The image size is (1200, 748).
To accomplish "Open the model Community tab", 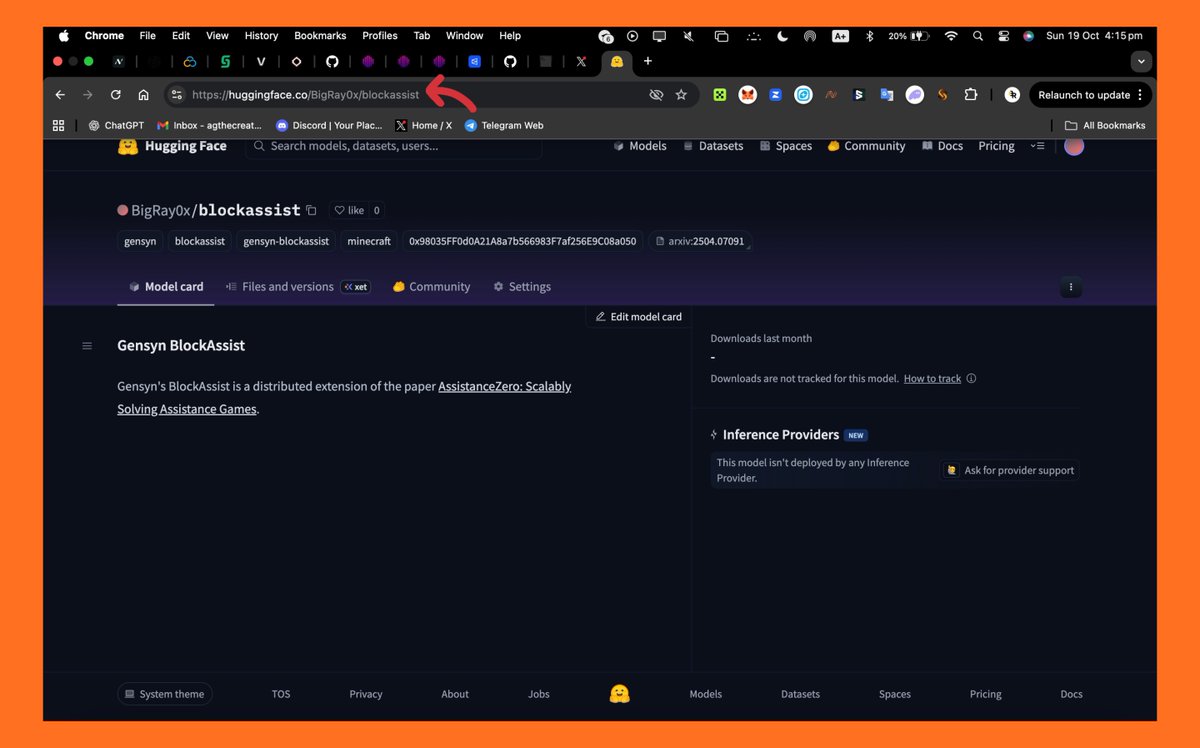I will pyautogui.click(x=431, y=287).
